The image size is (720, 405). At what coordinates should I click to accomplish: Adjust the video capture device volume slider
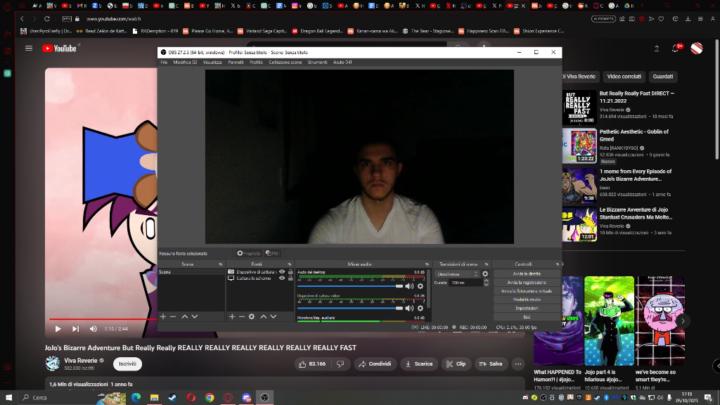tap(350, 308)
